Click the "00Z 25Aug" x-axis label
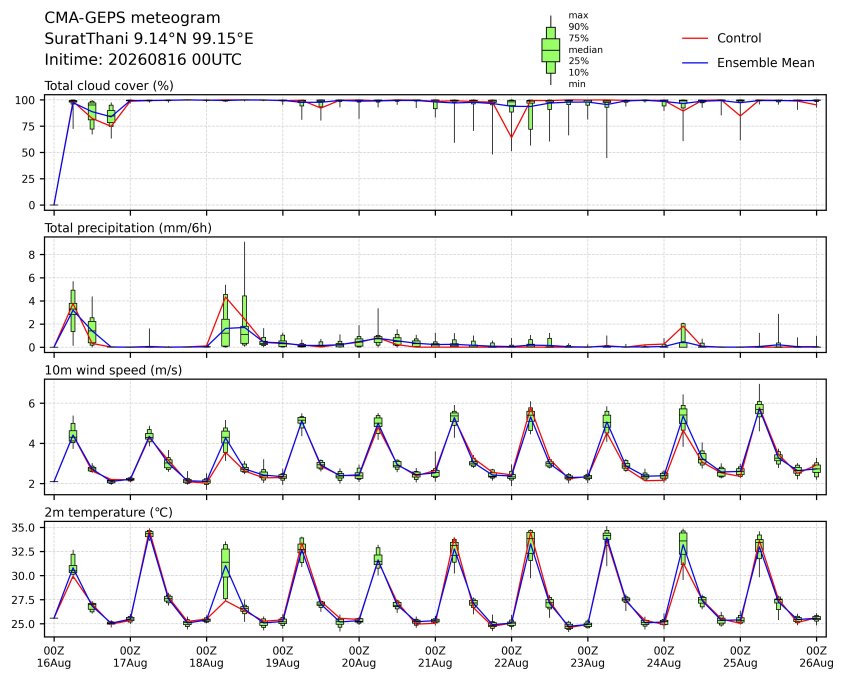This screenshot has height=680, width=845. tap(740, 656)
